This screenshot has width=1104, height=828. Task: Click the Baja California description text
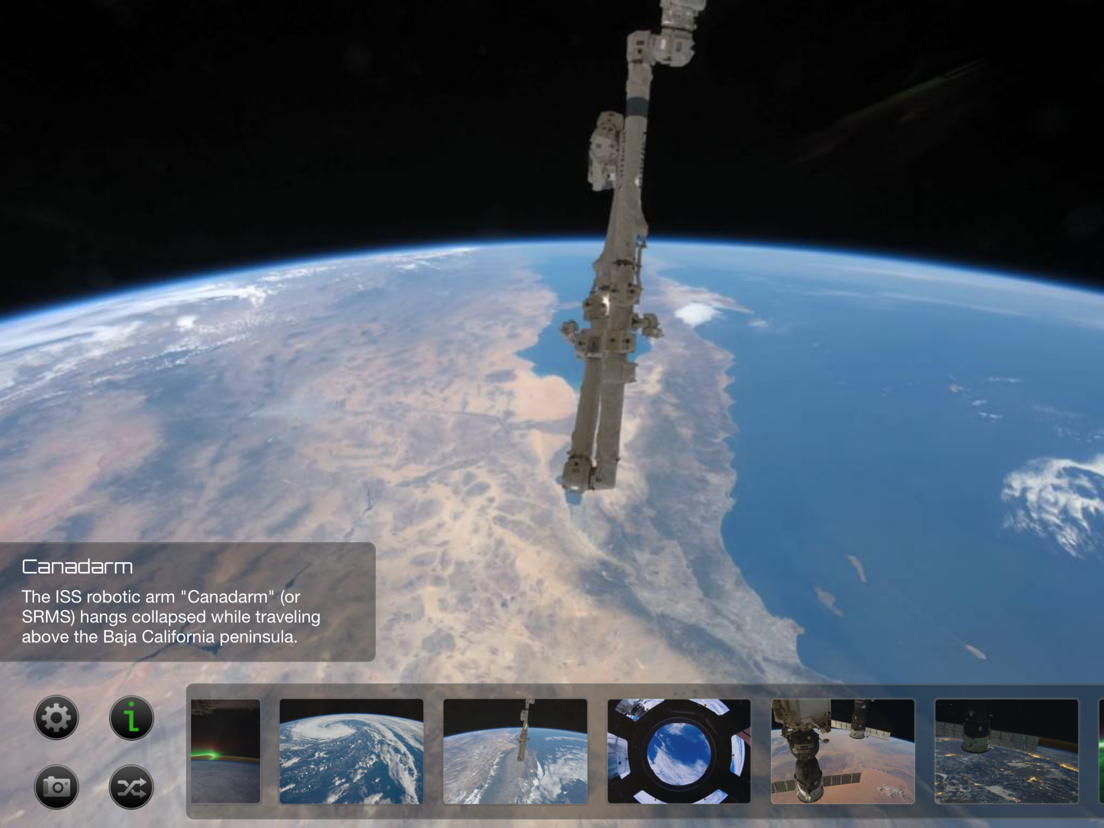[x=171, y=617]
